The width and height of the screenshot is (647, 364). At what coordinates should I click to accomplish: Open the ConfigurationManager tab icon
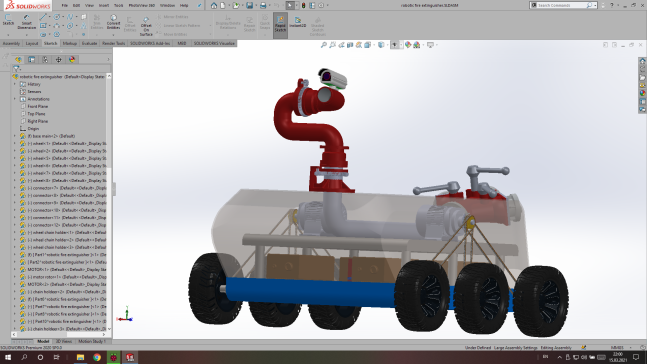[45, 59]
